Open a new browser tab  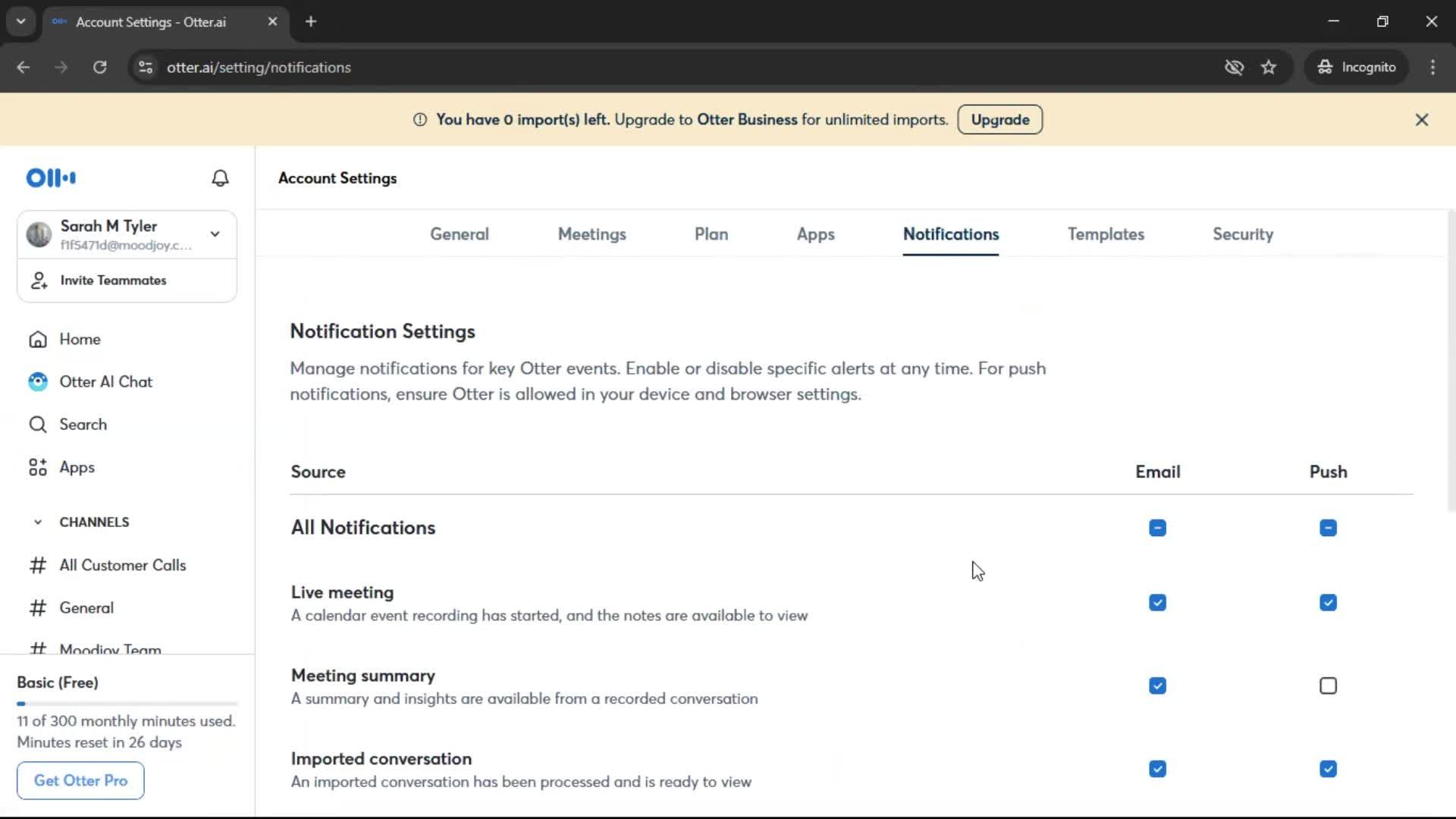click(x=311, y=22)
